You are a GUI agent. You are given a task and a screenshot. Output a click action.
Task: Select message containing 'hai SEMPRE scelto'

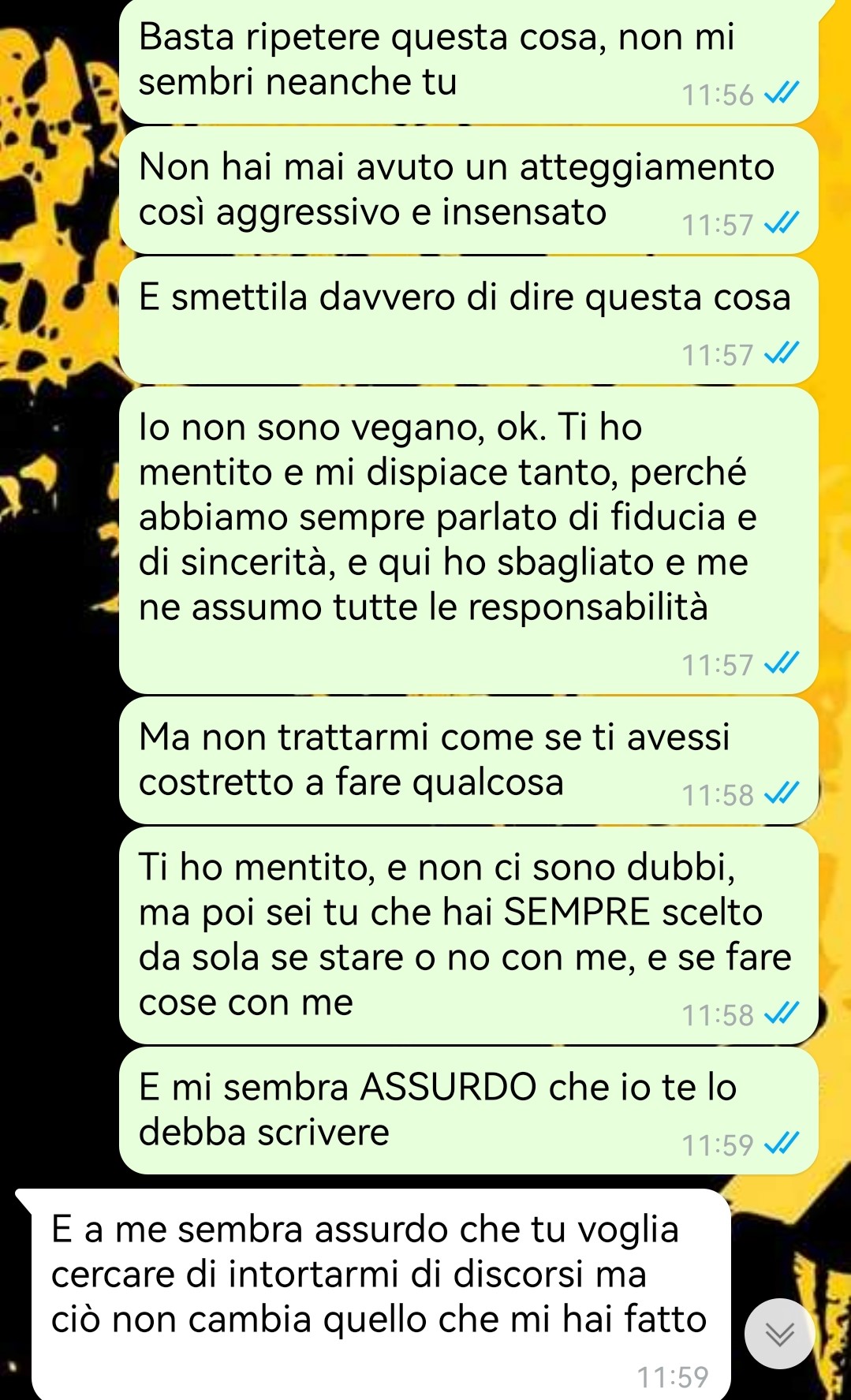tap(468, 935)
